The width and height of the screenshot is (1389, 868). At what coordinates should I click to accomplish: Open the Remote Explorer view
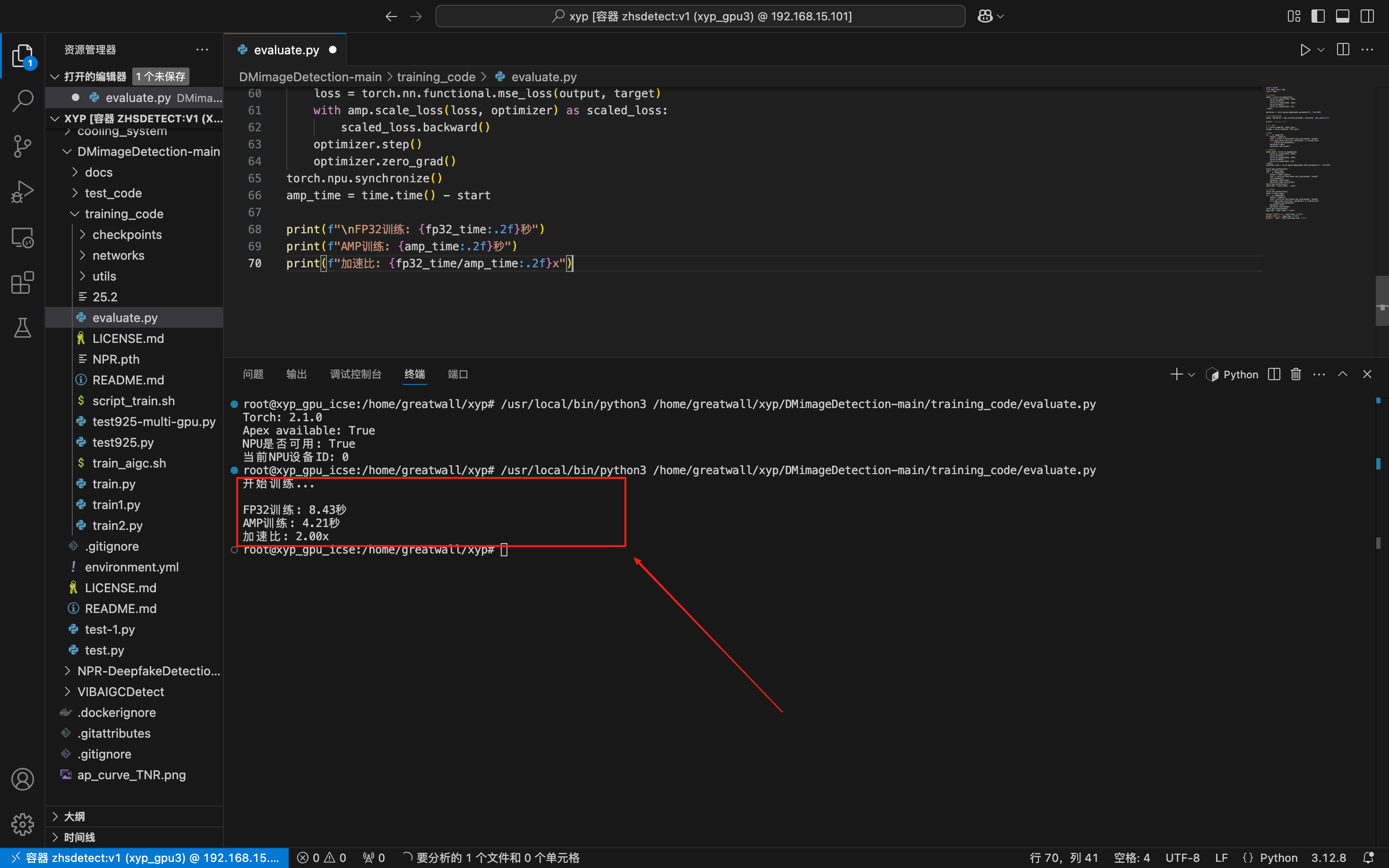22,237
